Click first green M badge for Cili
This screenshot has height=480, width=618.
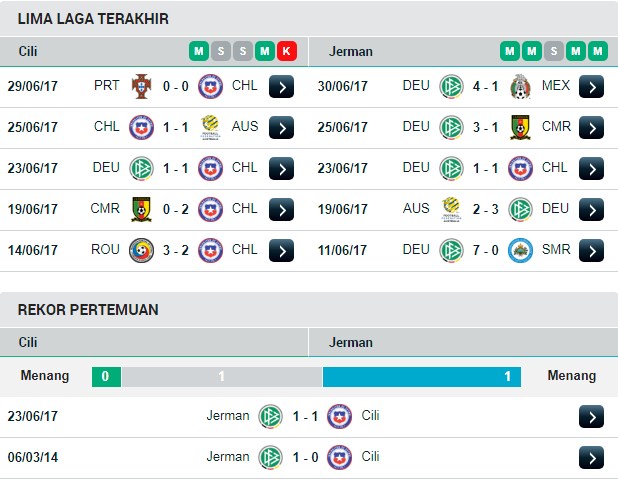[199, 51]
